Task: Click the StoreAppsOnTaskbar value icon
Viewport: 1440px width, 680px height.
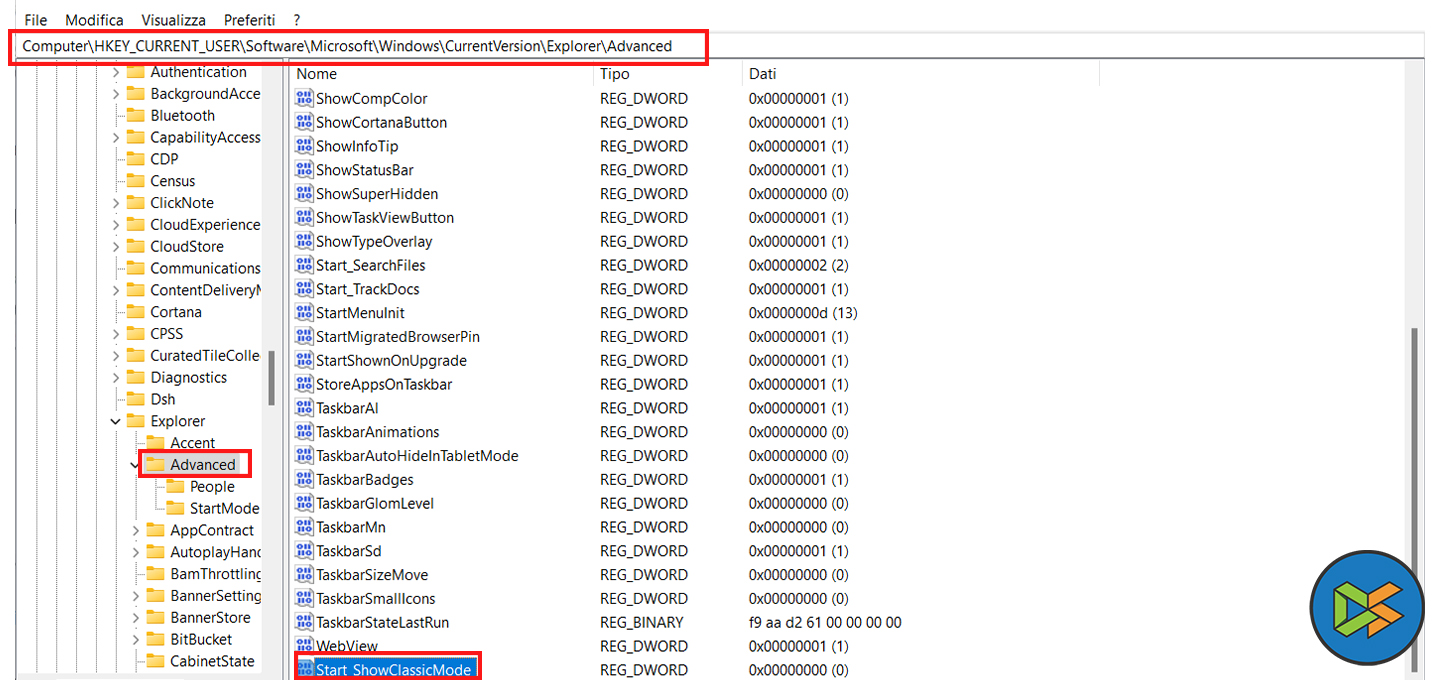Action: click(x=304, y=384)
